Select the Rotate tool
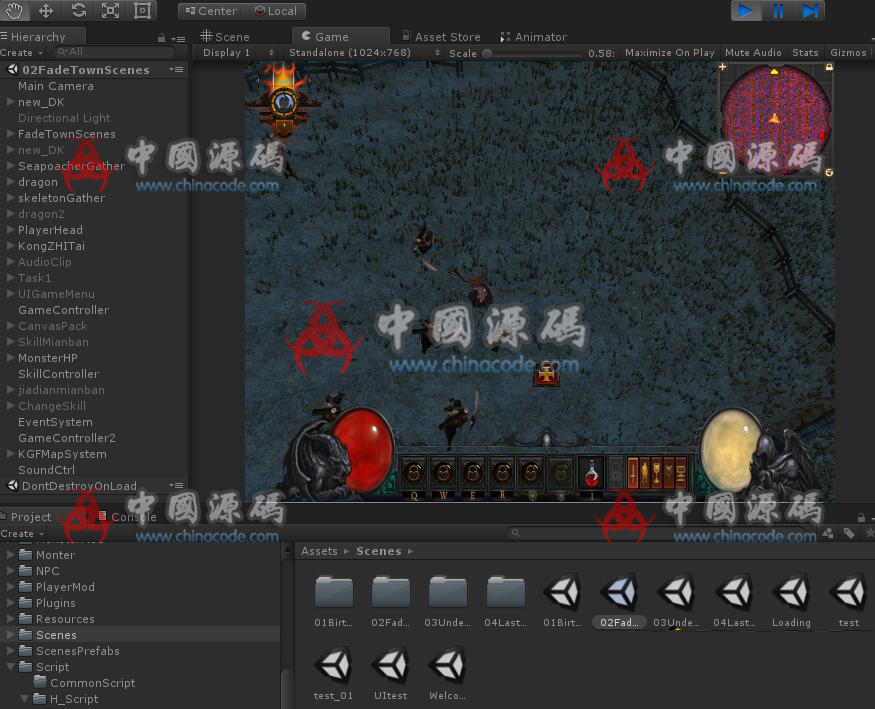Screen dimensions: 875x709 [x=78, y=11]
